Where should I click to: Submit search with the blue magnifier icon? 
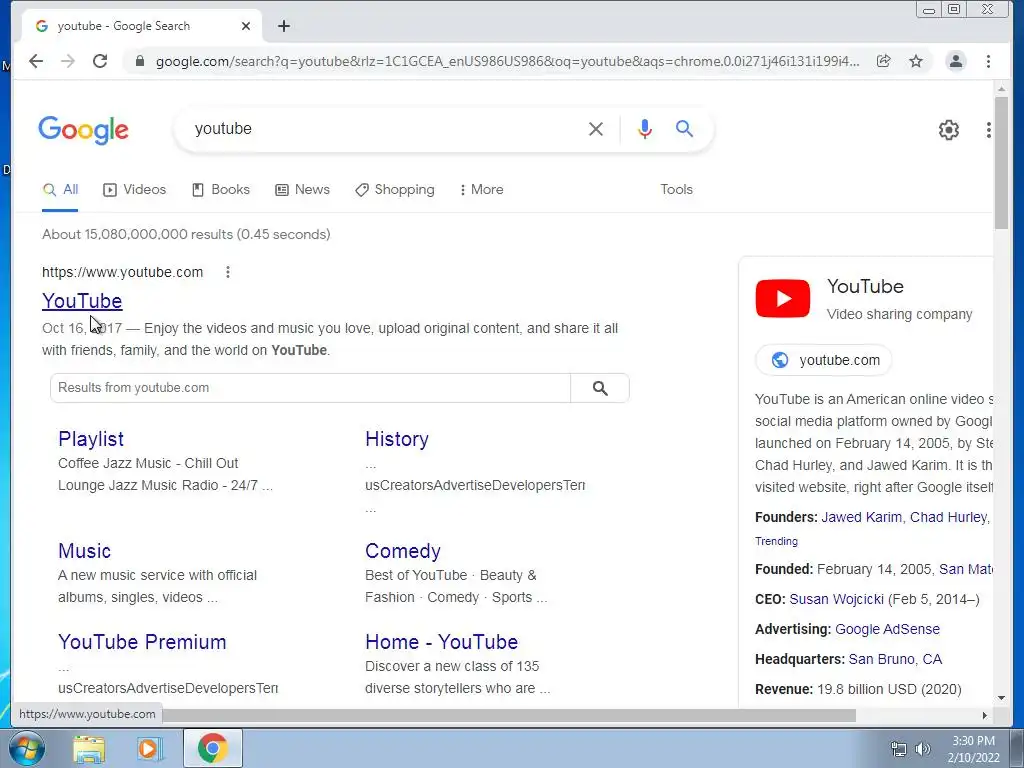684,129
